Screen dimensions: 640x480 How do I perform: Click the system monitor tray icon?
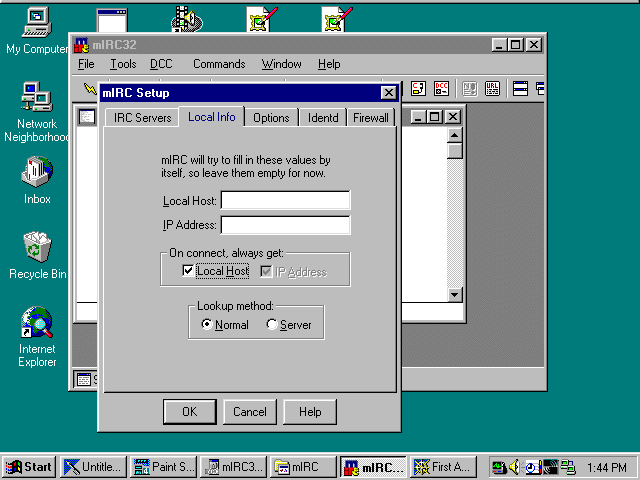click(x=499, y=467)
